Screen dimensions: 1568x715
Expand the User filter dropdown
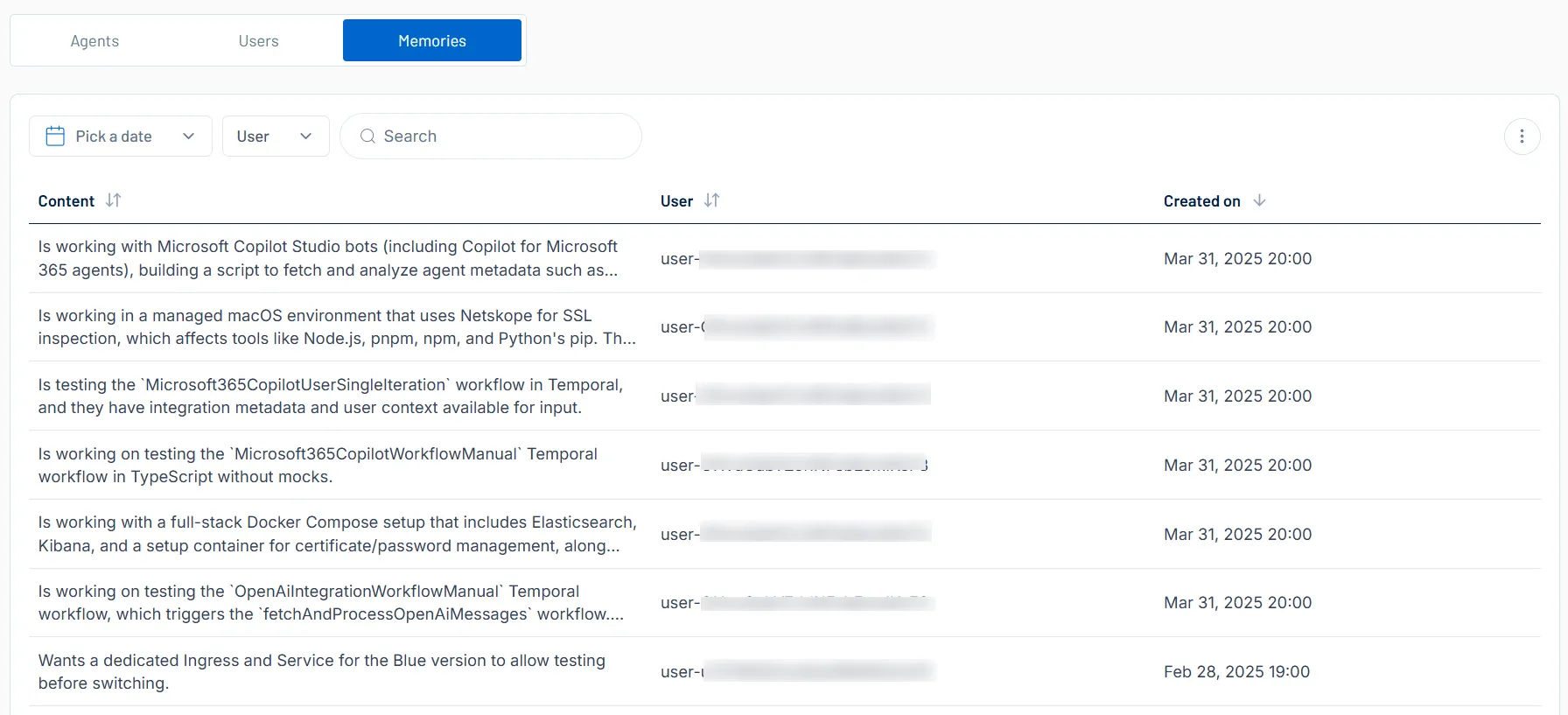click(276, 137)
